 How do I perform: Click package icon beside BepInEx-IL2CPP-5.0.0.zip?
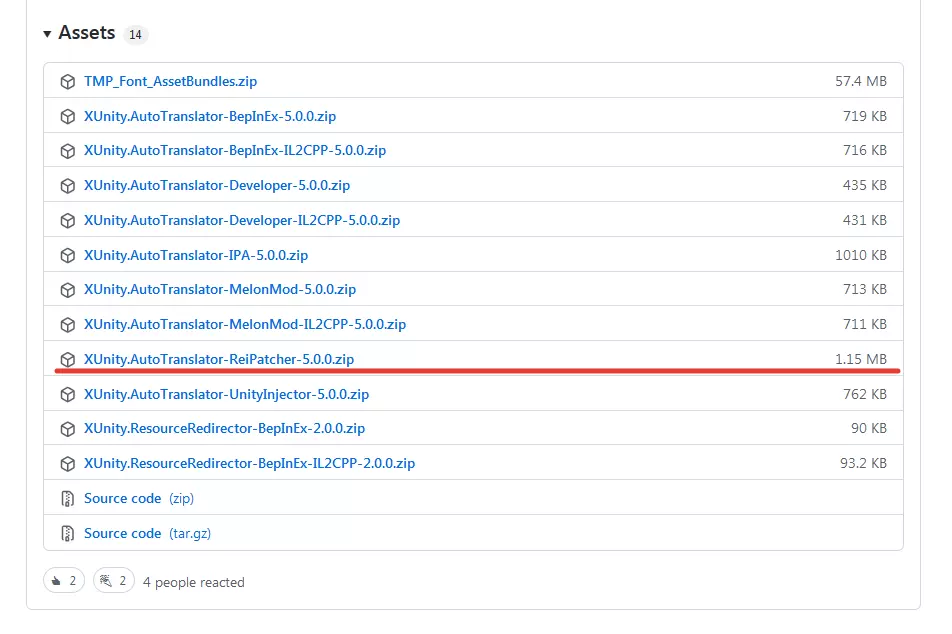tap(67, 151)
